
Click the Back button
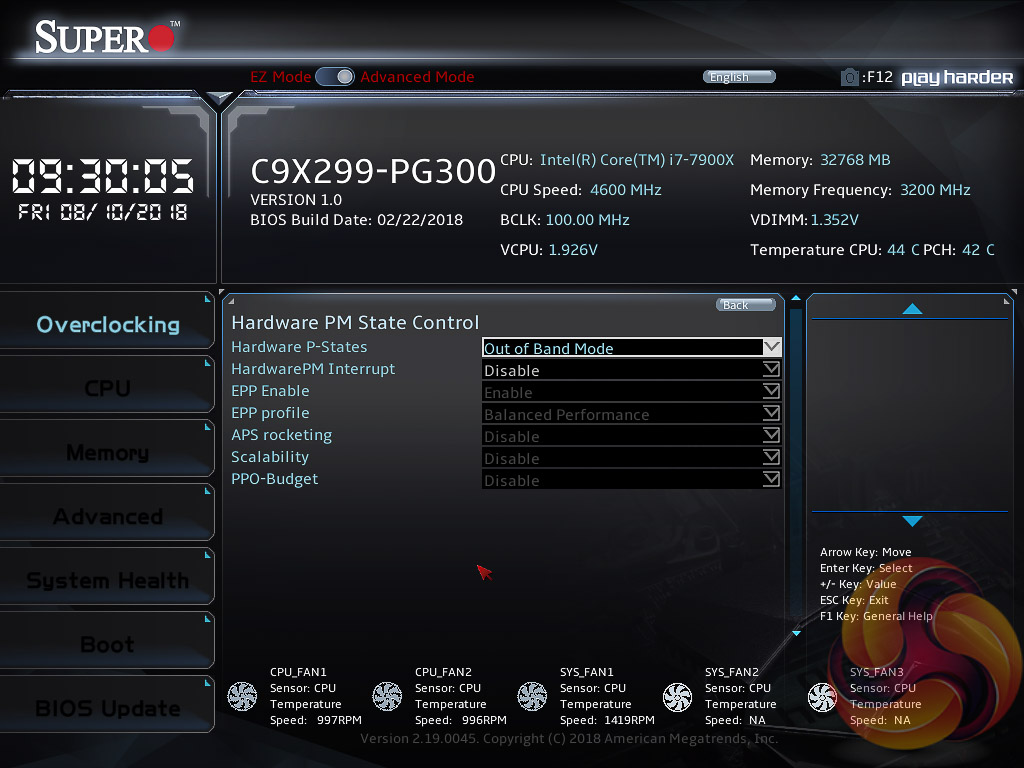(746, 305)
